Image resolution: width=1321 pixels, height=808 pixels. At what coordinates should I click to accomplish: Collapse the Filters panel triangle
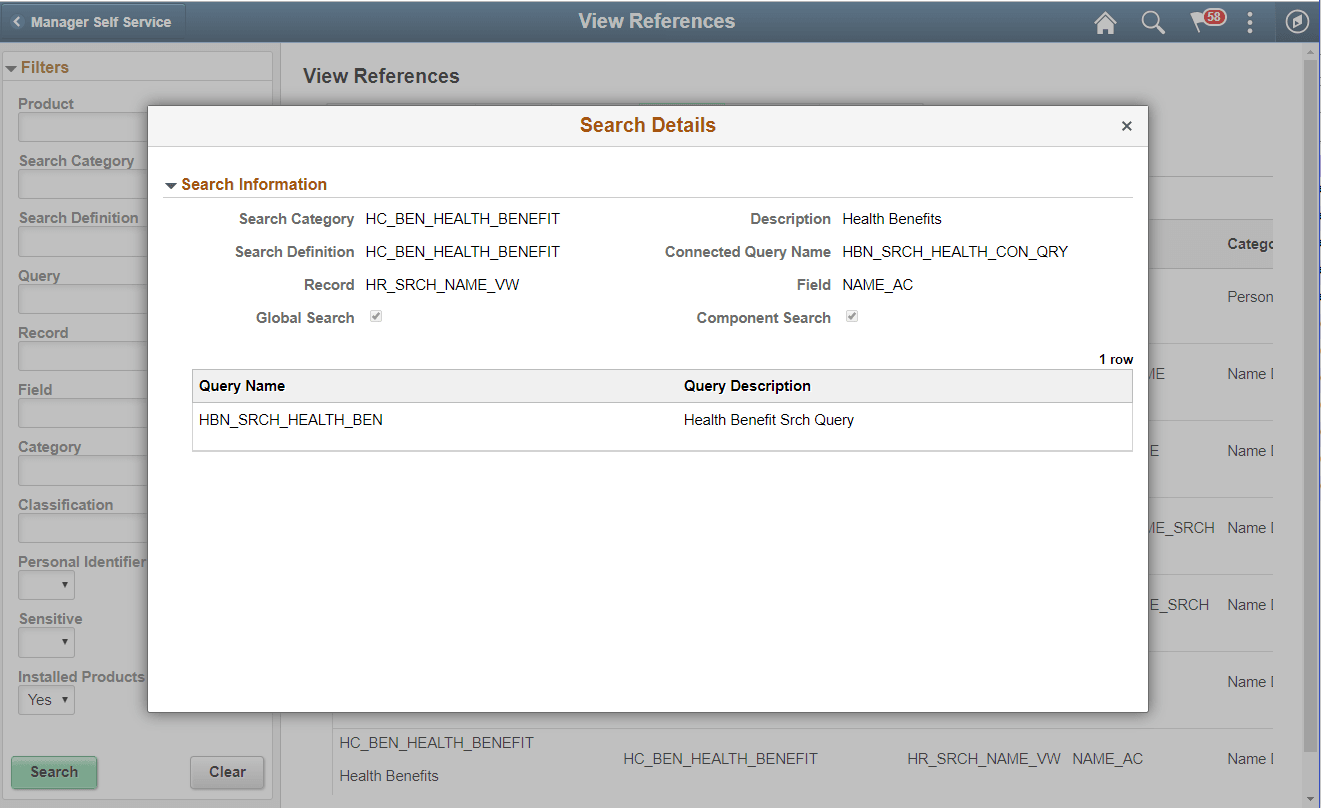coord(10,67)
